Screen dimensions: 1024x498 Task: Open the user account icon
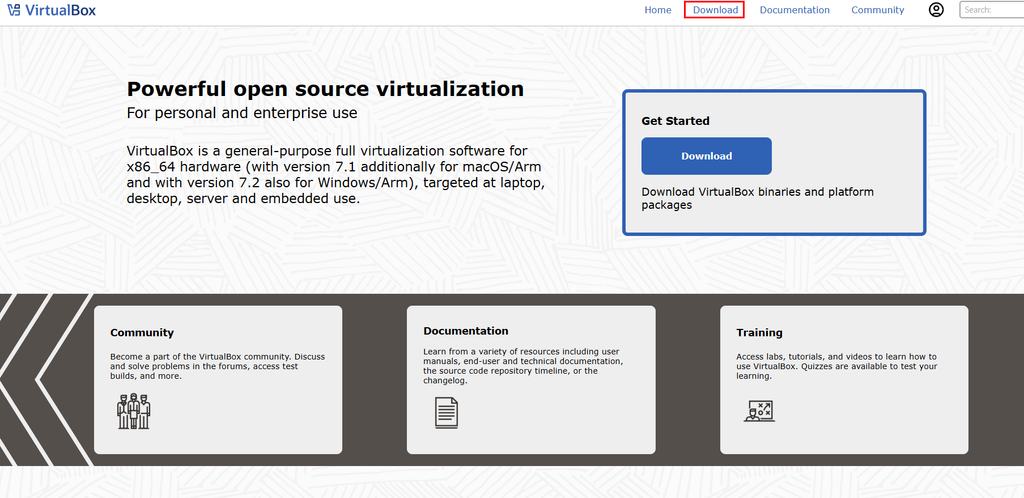936,10
